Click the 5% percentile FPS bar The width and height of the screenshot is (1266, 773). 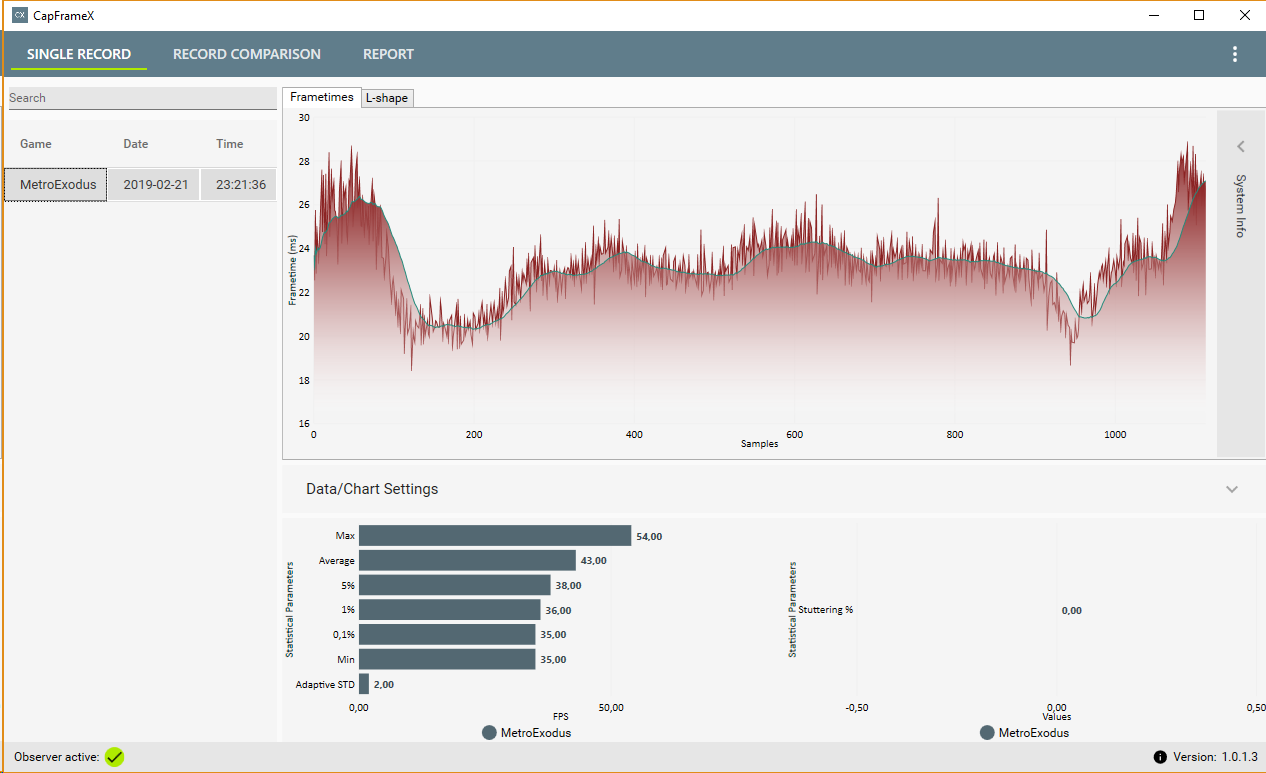click(x=455, y=585)
